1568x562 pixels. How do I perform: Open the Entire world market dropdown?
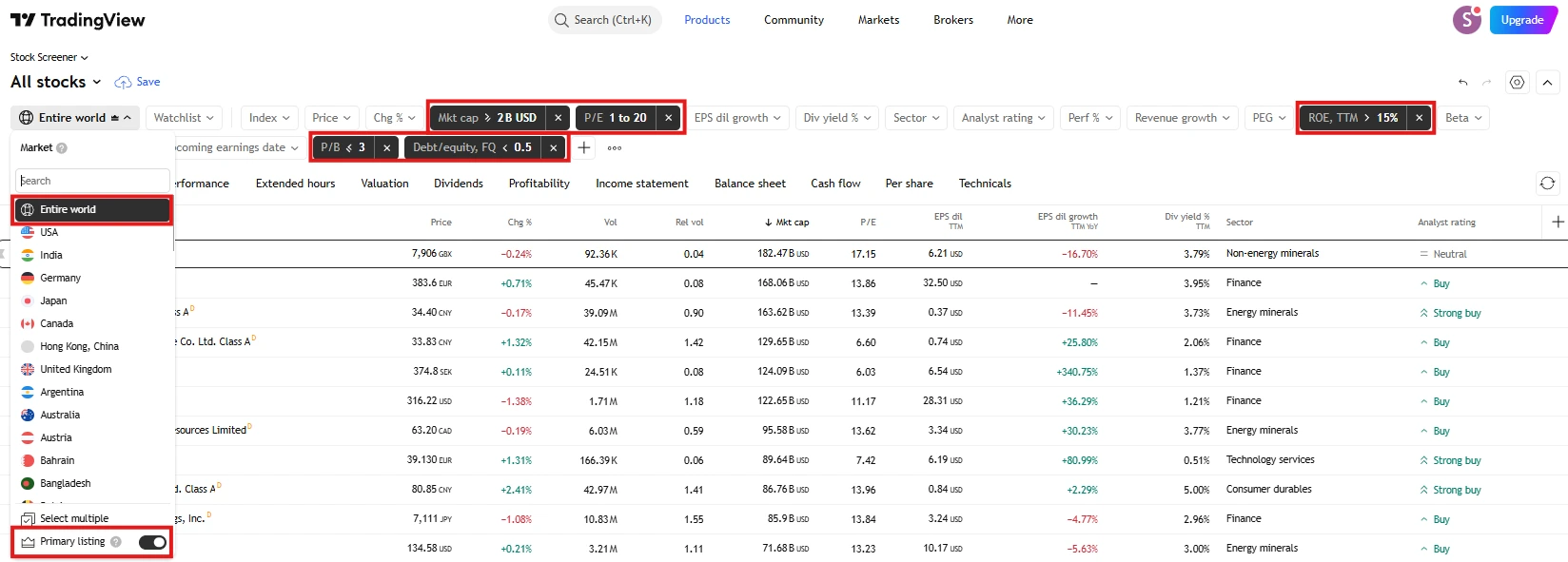coord(75,118)
